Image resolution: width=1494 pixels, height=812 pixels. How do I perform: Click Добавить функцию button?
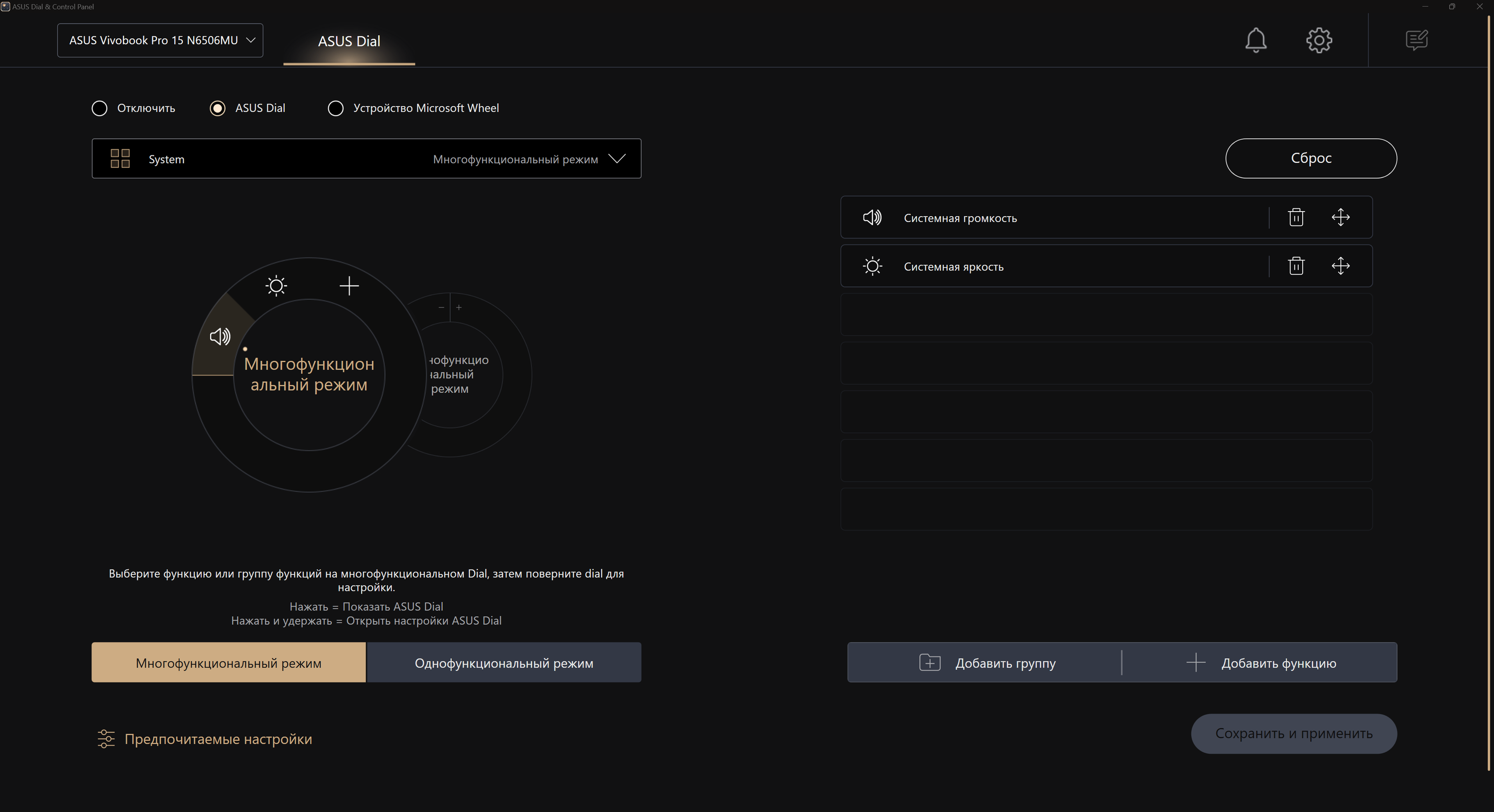(x=1261, y=662)
